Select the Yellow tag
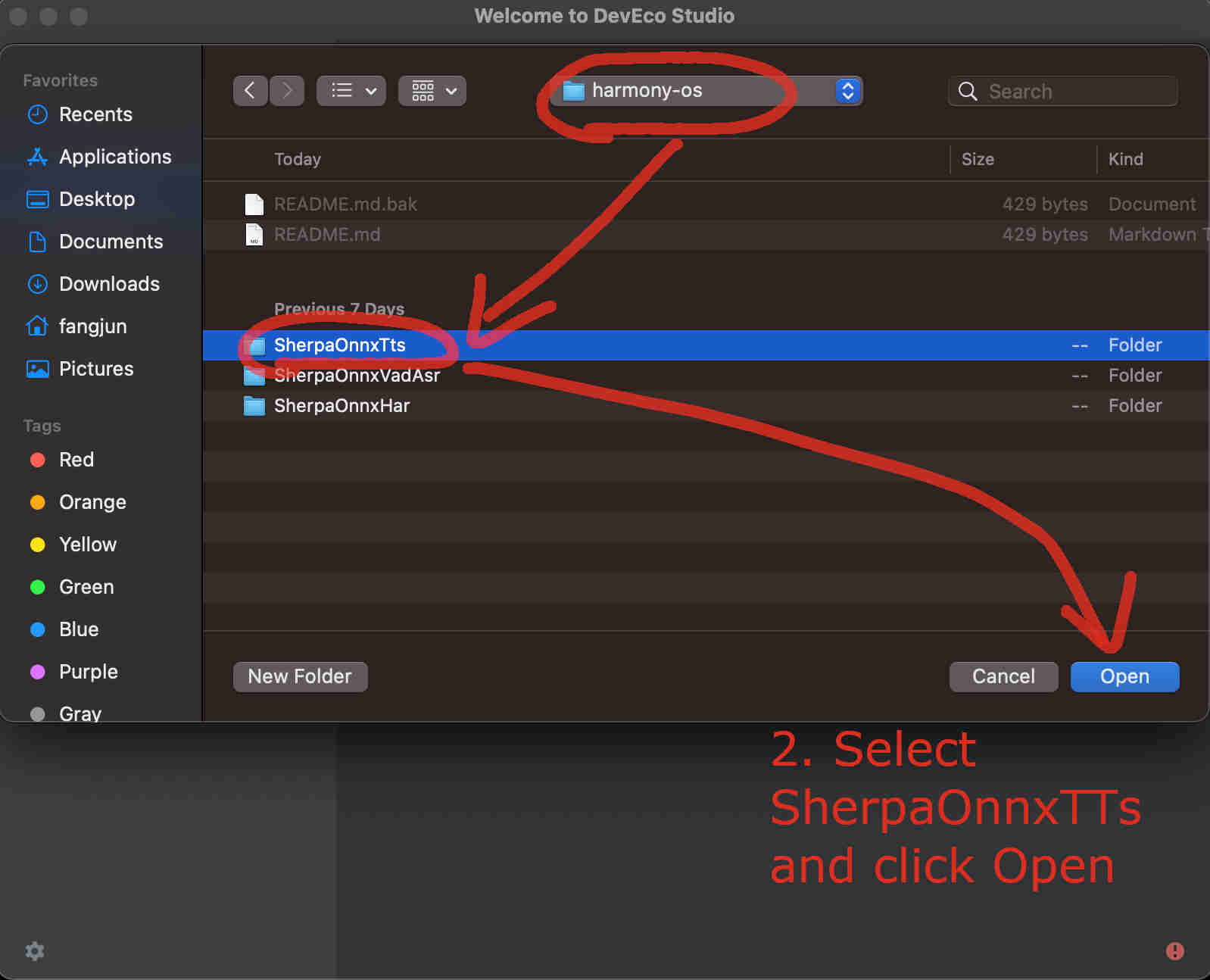This screenshot has width=1210, height=980. pyautogui.click(x=73, y=545)
